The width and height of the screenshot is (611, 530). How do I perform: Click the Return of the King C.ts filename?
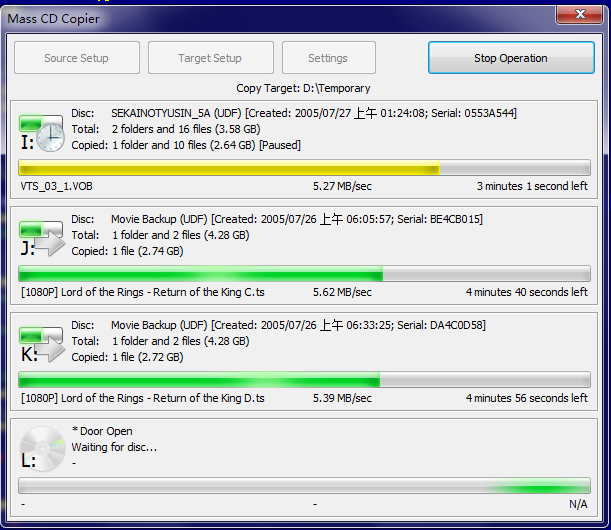click(143, 292)
